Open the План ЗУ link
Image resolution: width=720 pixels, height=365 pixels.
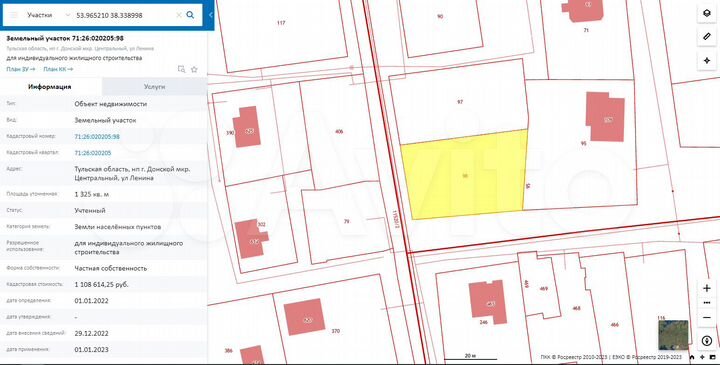tap(21, 69)
